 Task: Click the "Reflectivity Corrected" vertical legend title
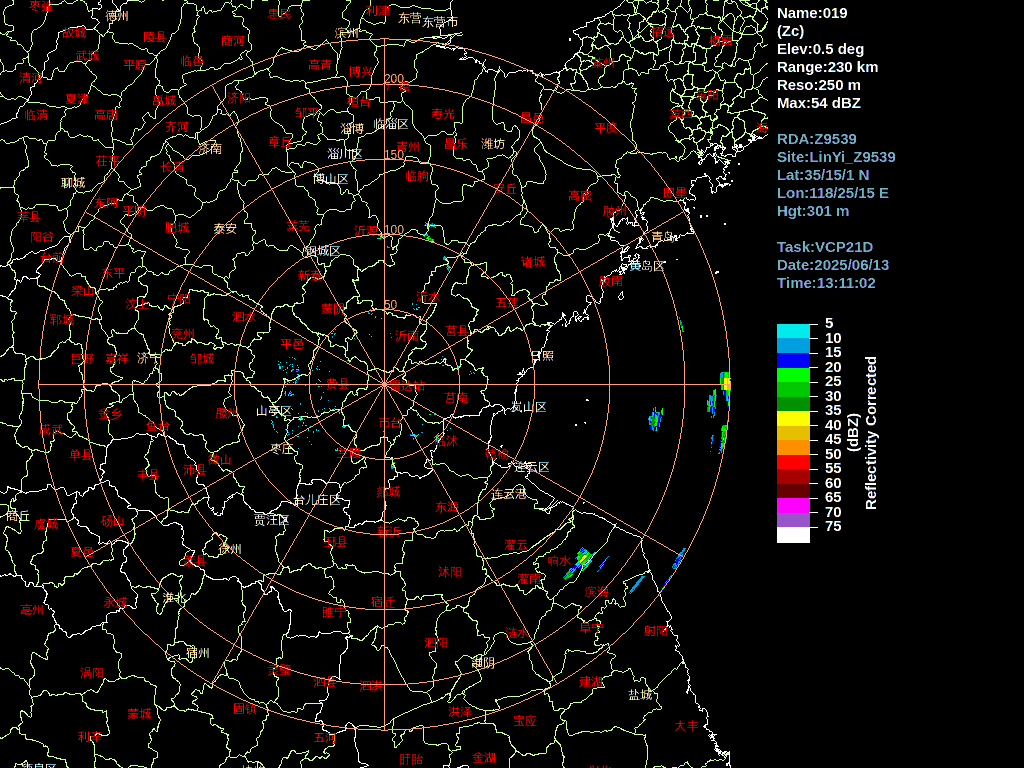871,433
